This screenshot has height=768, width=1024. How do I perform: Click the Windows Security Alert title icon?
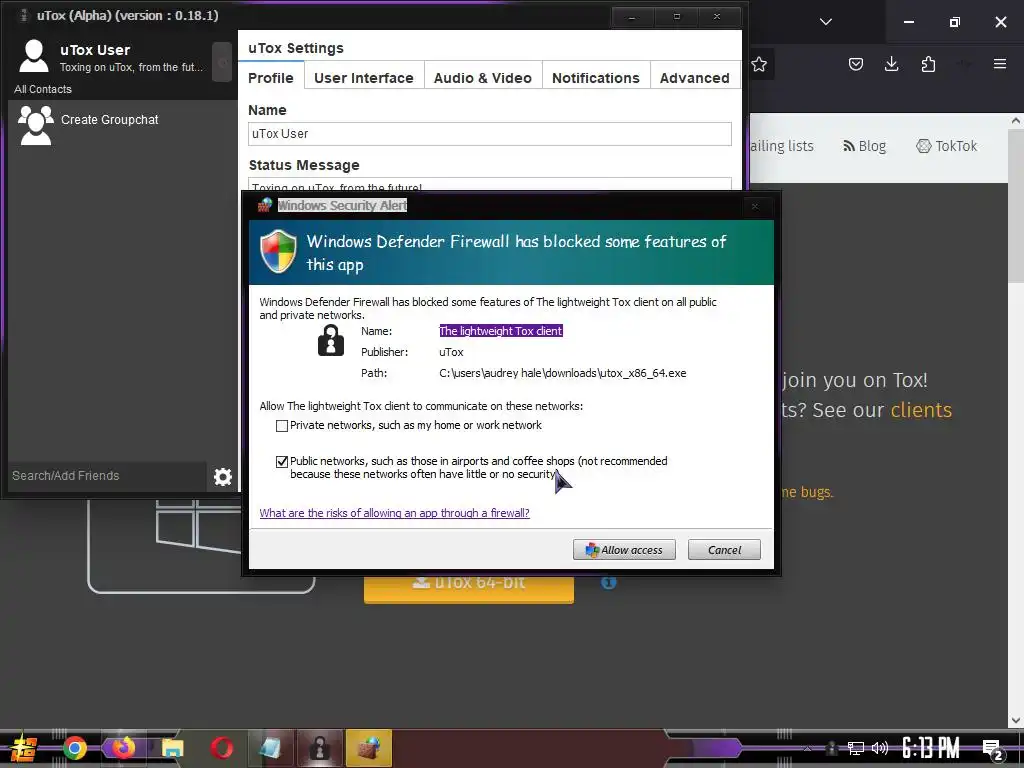(264, 206)
